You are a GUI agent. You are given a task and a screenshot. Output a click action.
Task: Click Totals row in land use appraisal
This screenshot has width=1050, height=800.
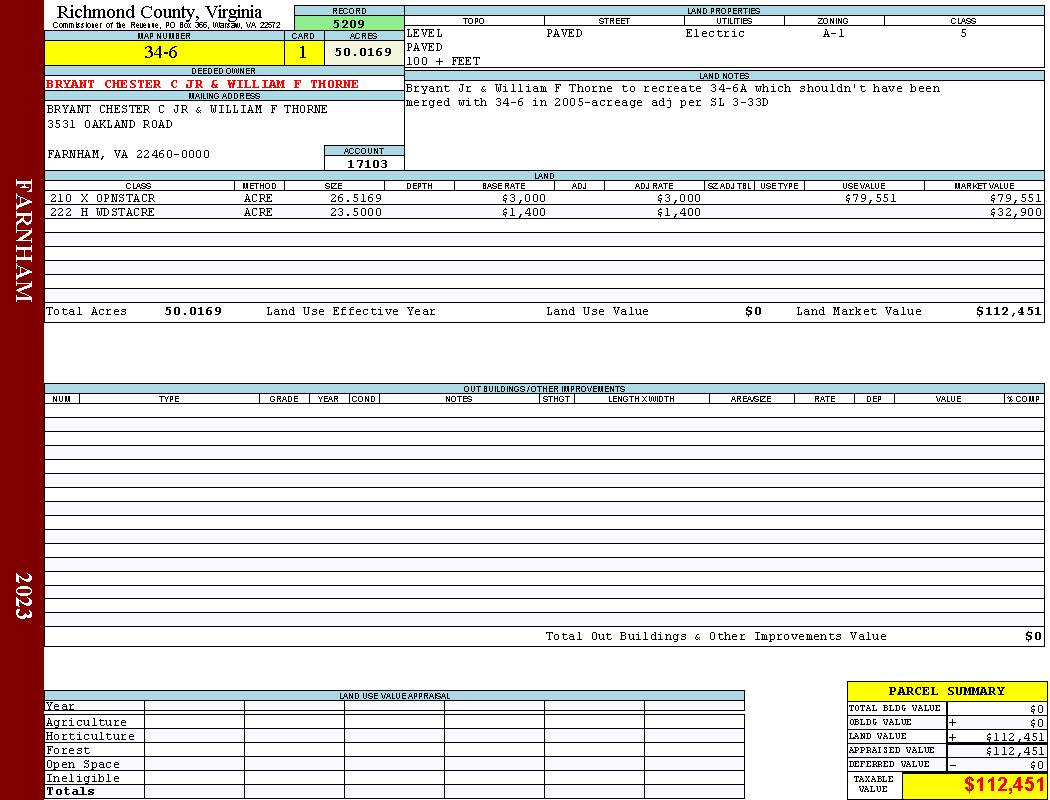coord(394,792)
